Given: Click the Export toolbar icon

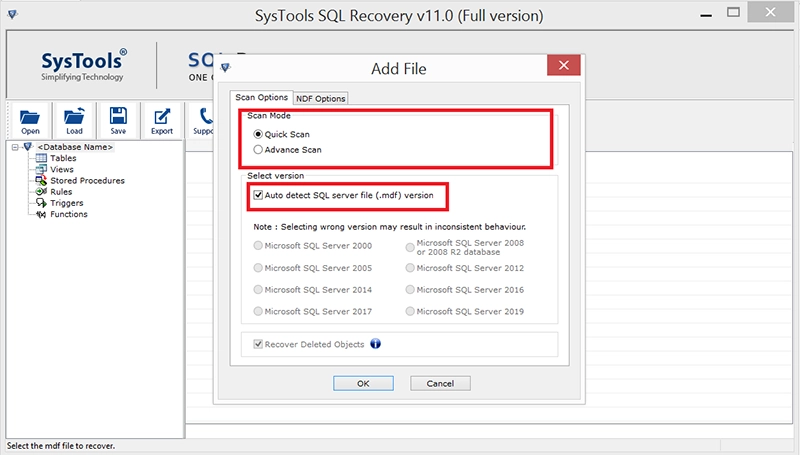Looking at the screenshot, I should pos(162,117).
